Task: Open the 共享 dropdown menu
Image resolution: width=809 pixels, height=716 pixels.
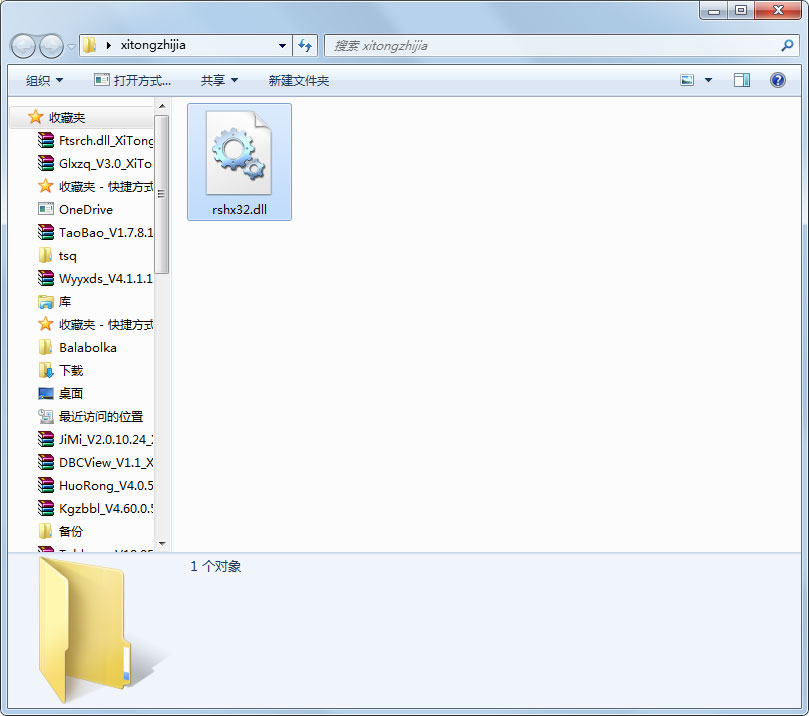Action: click(219, 80)
